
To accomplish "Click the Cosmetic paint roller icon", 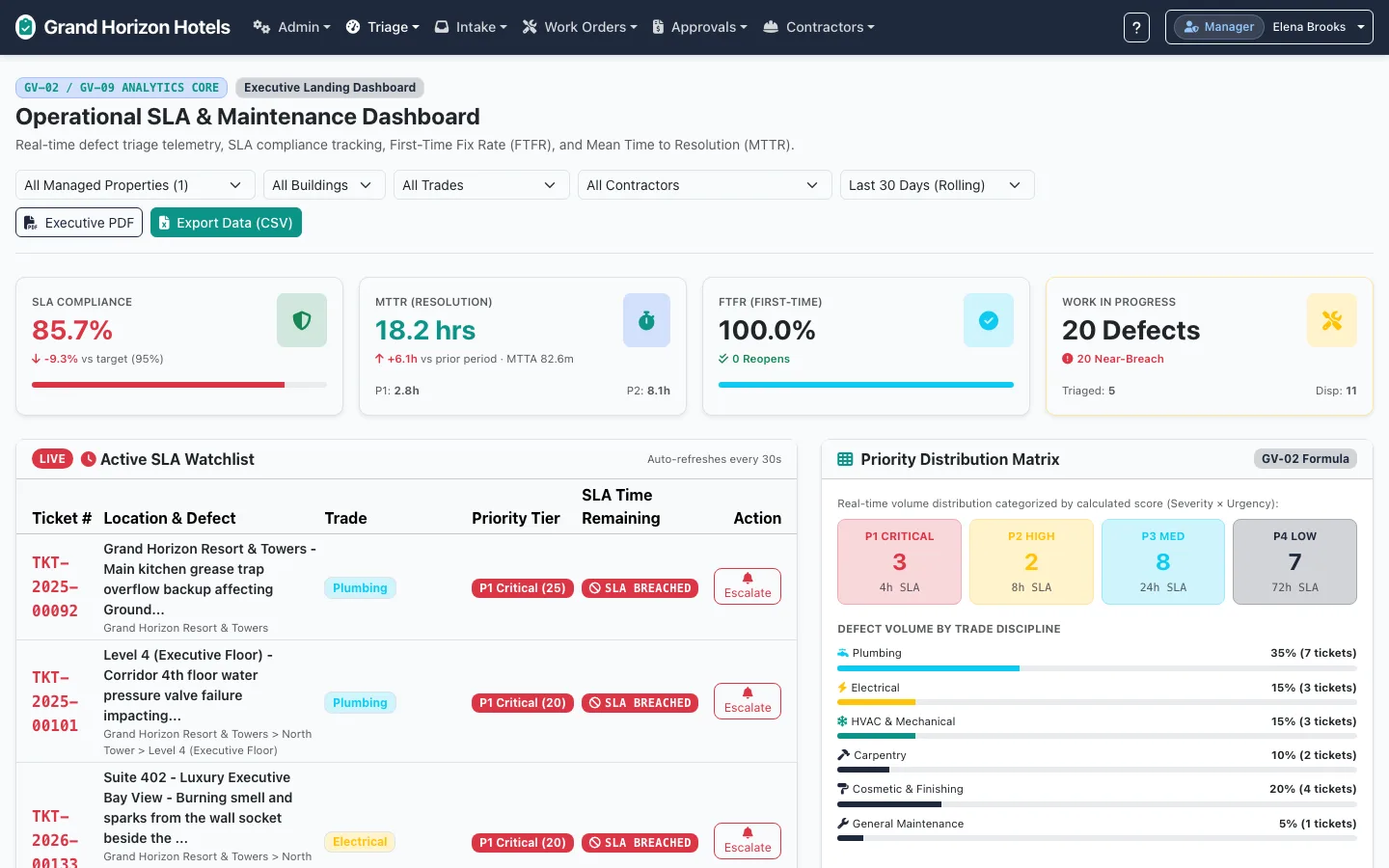I will click(843, 789).
